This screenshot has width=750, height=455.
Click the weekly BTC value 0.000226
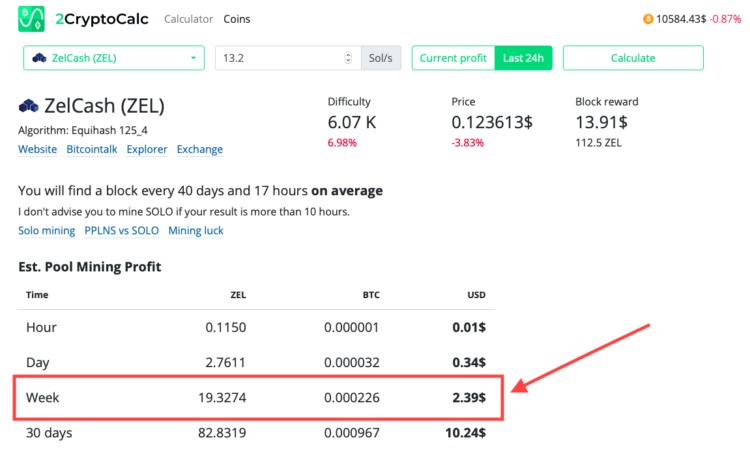click(x=352, y=398)
